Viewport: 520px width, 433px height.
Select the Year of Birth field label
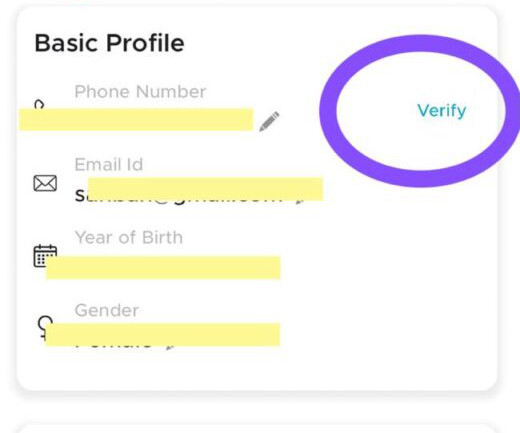[x=129, y=238]
